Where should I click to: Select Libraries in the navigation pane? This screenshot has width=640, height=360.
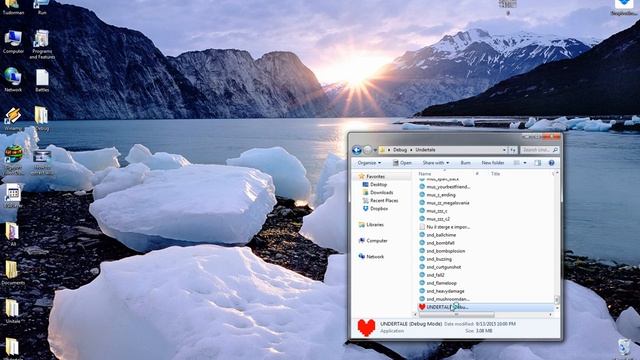click(375, 225)
